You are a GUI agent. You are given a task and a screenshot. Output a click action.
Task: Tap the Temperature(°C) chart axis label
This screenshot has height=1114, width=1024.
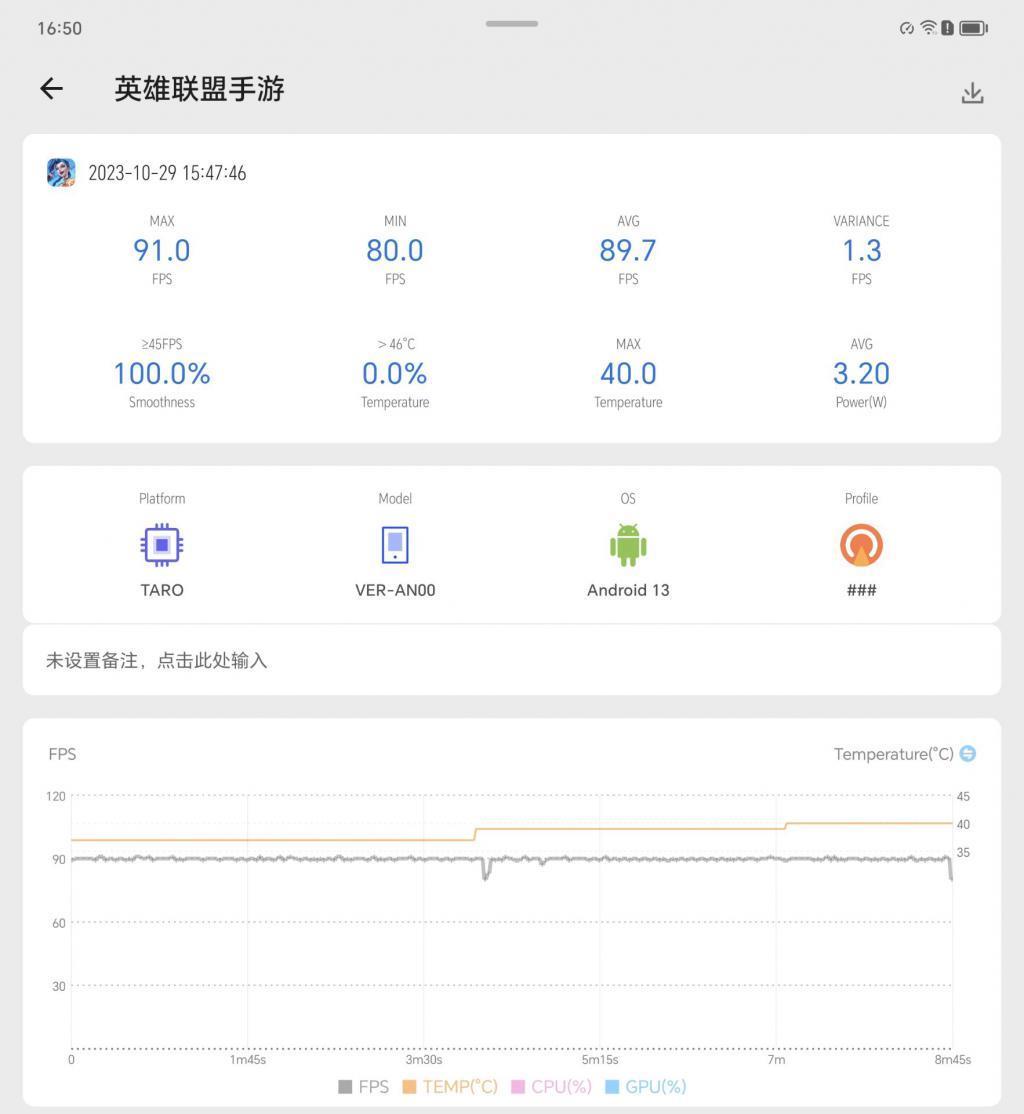tap(894, 754)
